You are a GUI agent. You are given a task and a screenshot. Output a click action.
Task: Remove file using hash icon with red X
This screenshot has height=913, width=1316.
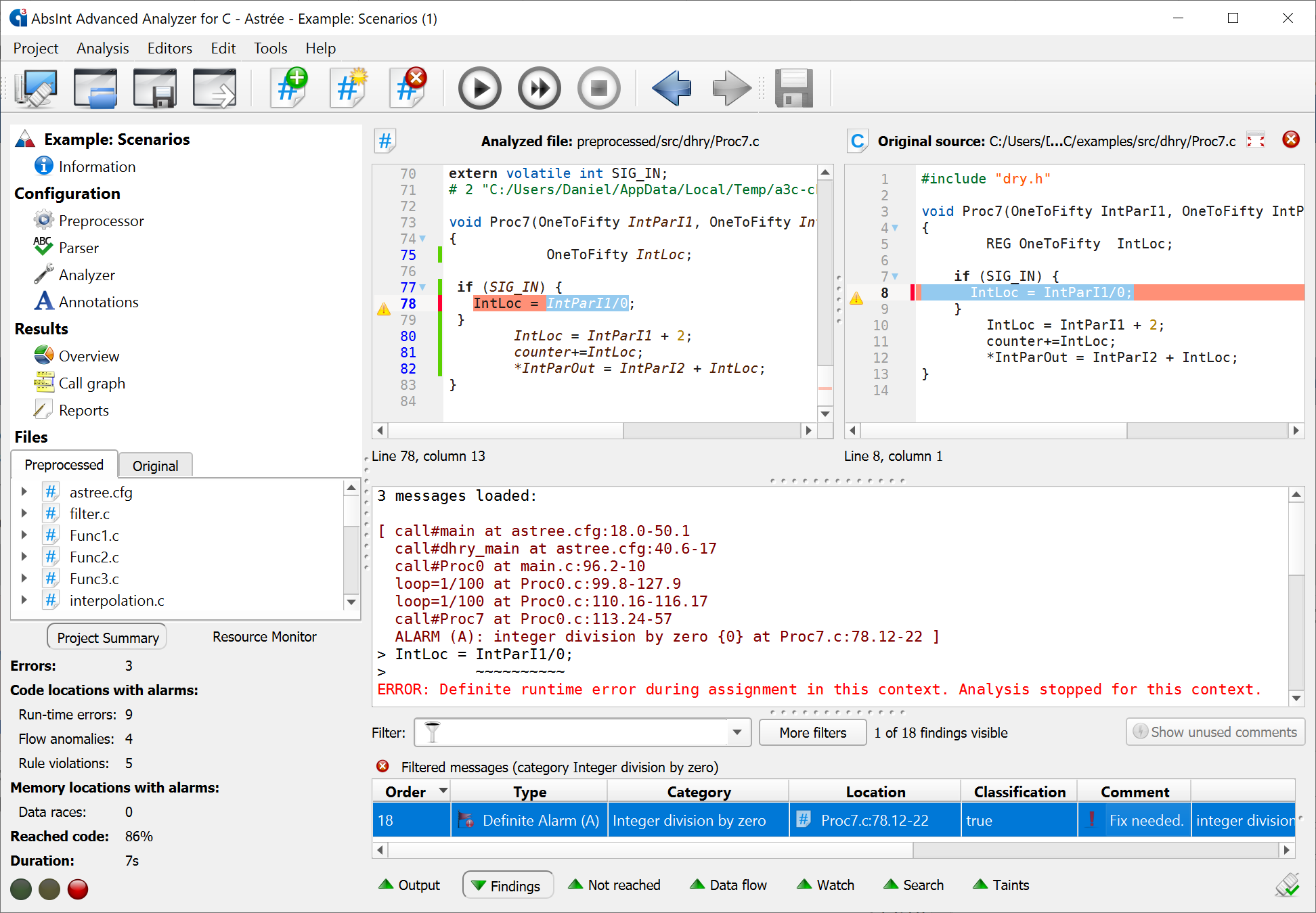pyautogui.click(x=408, y=88)
